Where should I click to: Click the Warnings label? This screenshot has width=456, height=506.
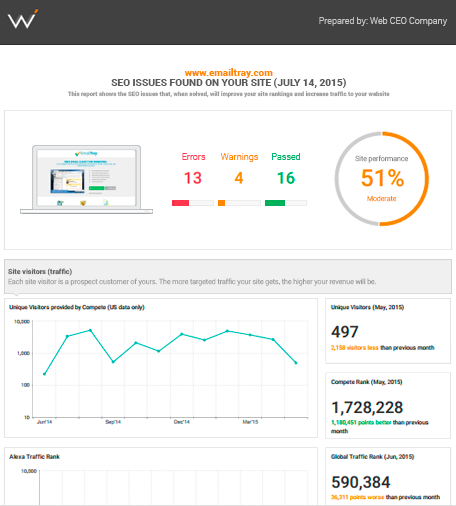click(239, 157)
